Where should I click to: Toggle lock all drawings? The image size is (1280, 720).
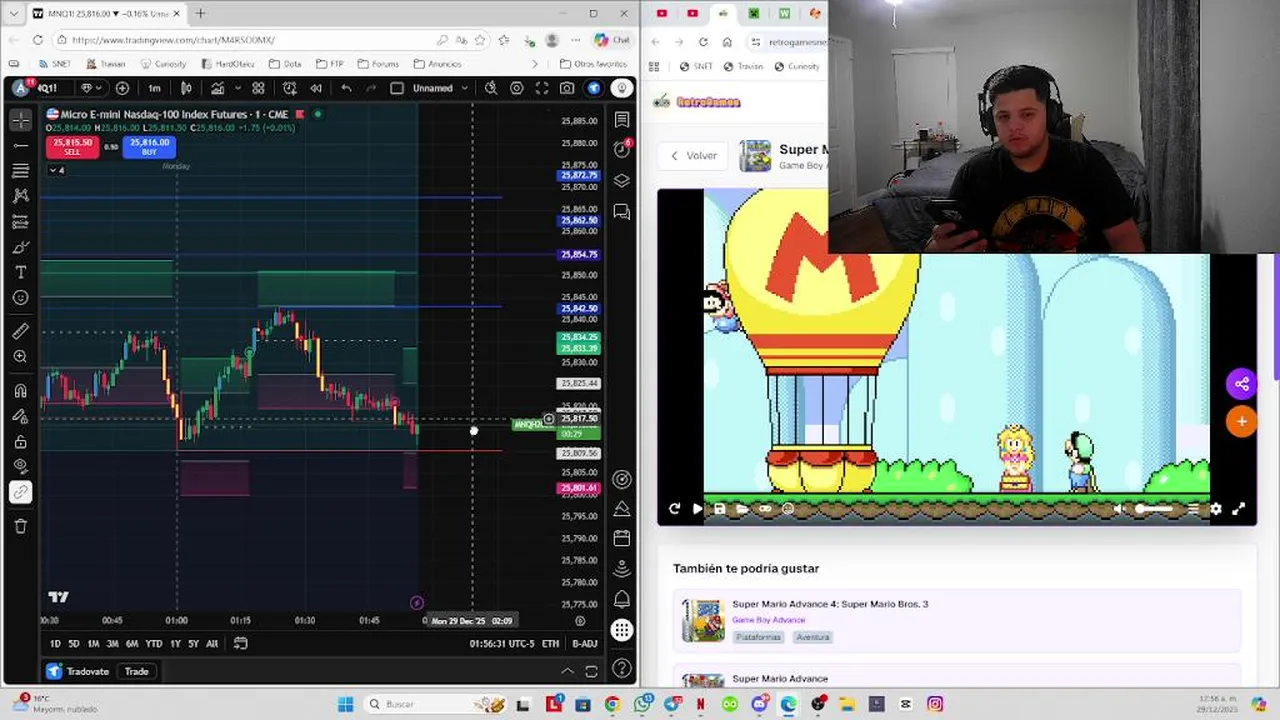click(21, 442)
